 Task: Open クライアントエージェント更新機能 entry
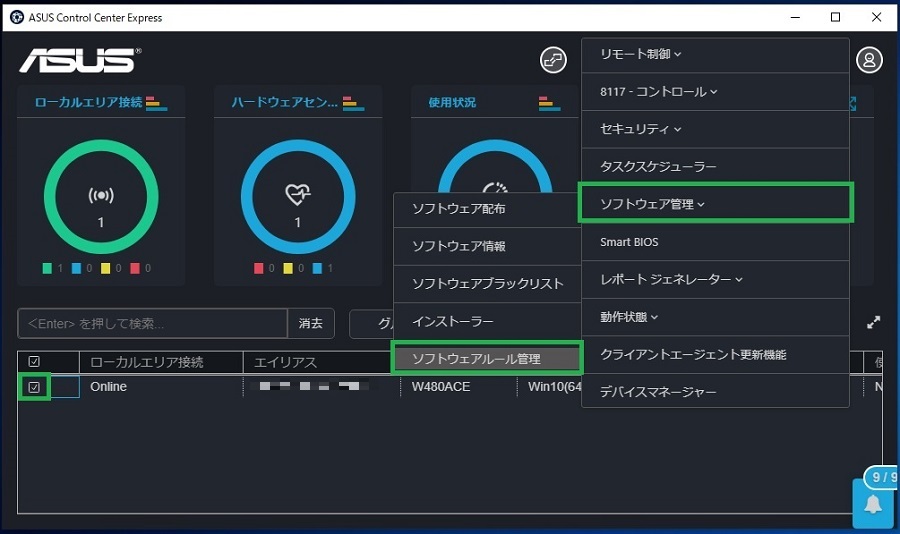click(715, 354)
